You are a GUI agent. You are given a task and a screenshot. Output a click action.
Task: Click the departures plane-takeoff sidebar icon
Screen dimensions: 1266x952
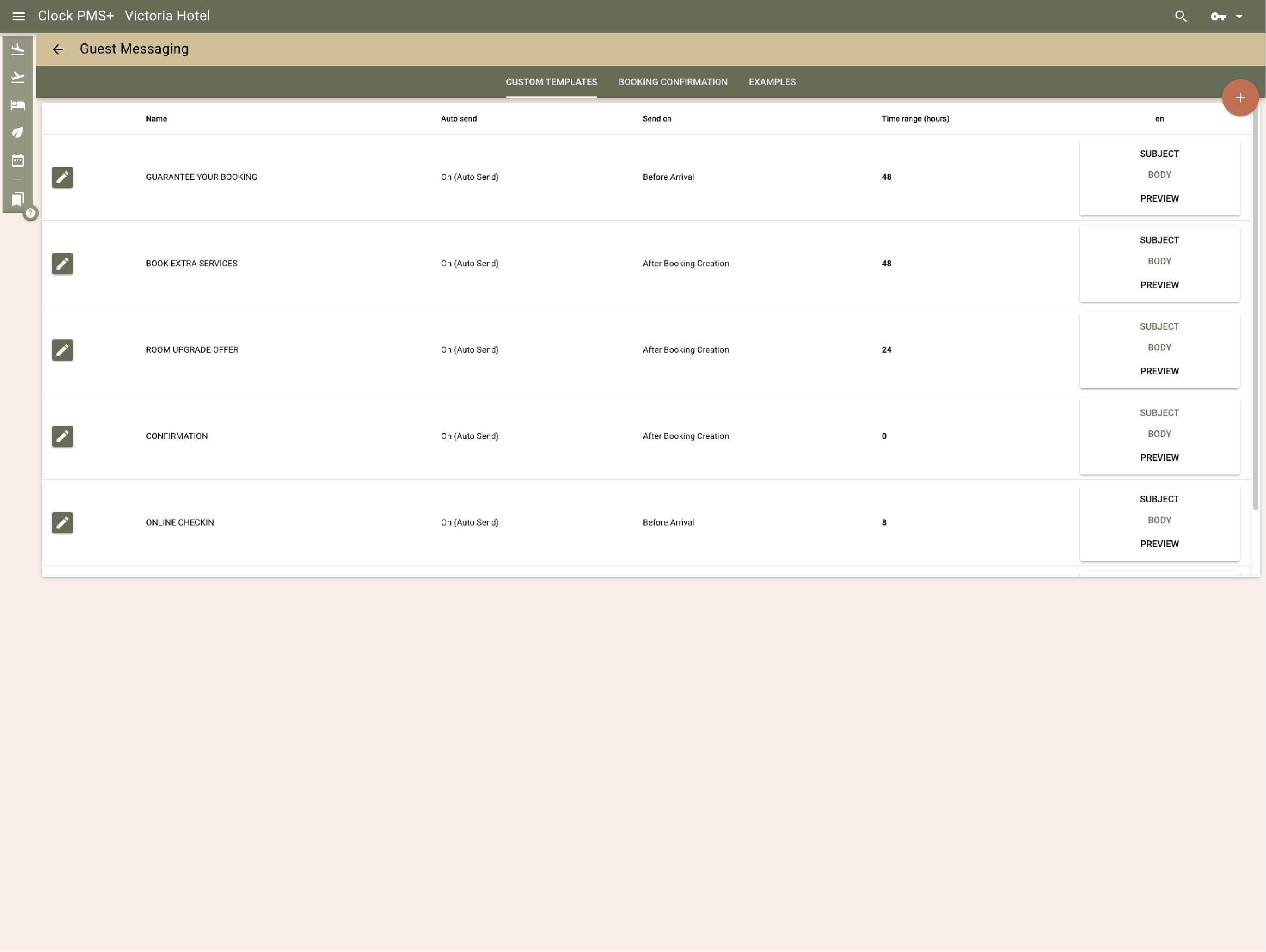(x=18, y=77)
